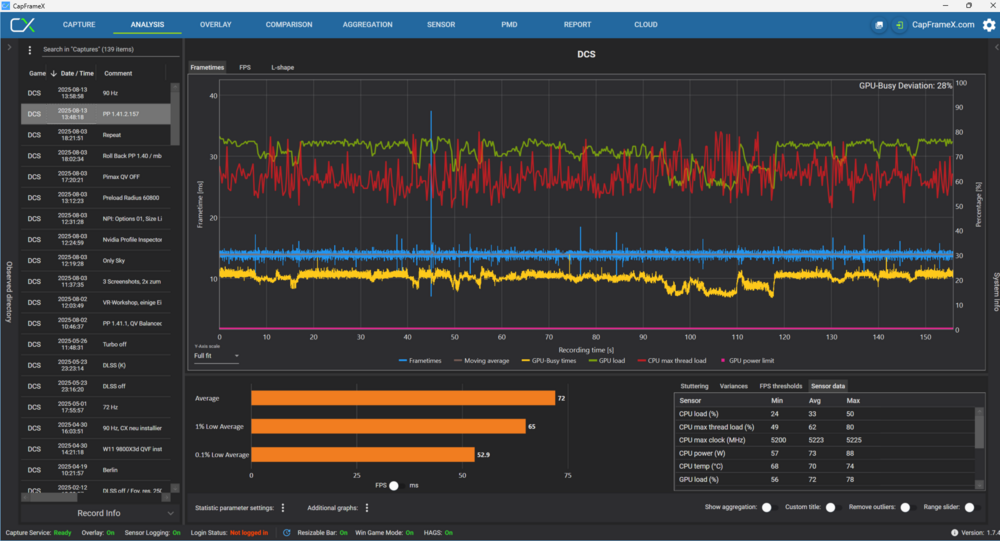The height and width of the screenshot is (541, 1000).
Task: Open the Y-Axis scale Full fit dropdown
Action: click(217, 355)
